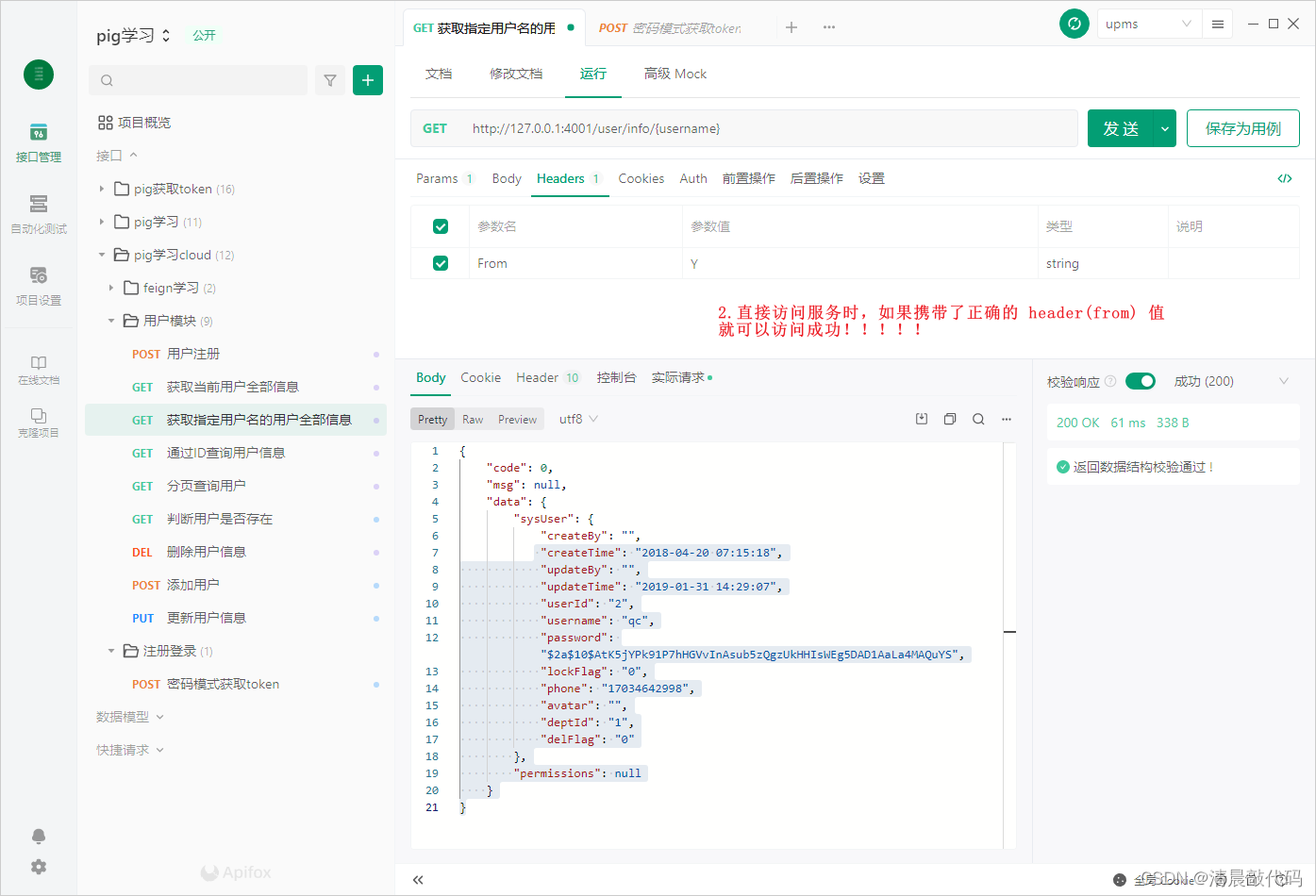Open the Cookies request tab
This screenshot has width=1316, height=896.
tap(641, 178)
